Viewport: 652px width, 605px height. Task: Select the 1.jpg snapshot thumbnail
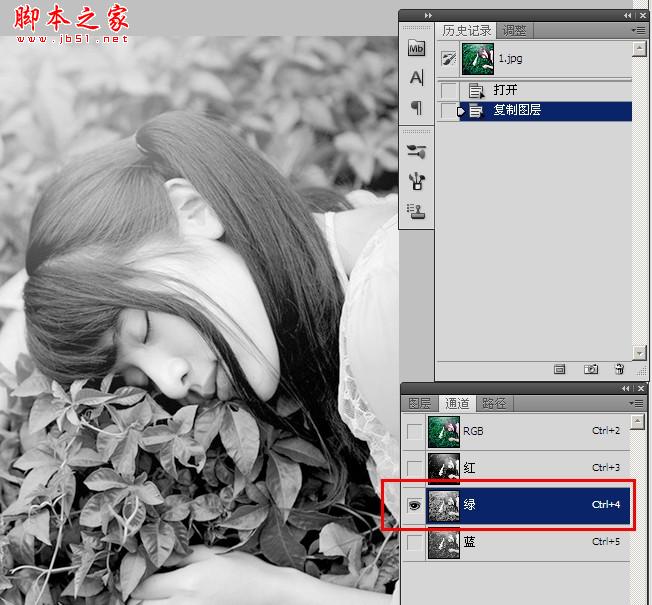coord(478,59)
